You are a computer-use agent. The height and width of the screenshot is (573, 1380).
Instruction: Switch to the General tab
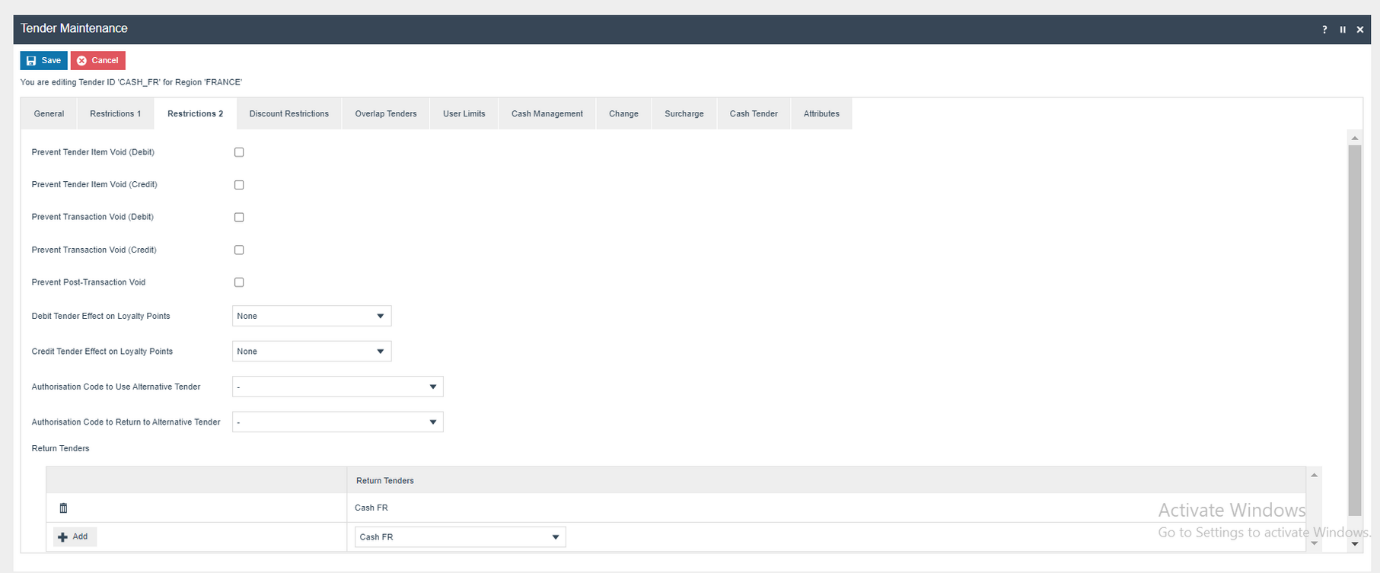(49, 114)
